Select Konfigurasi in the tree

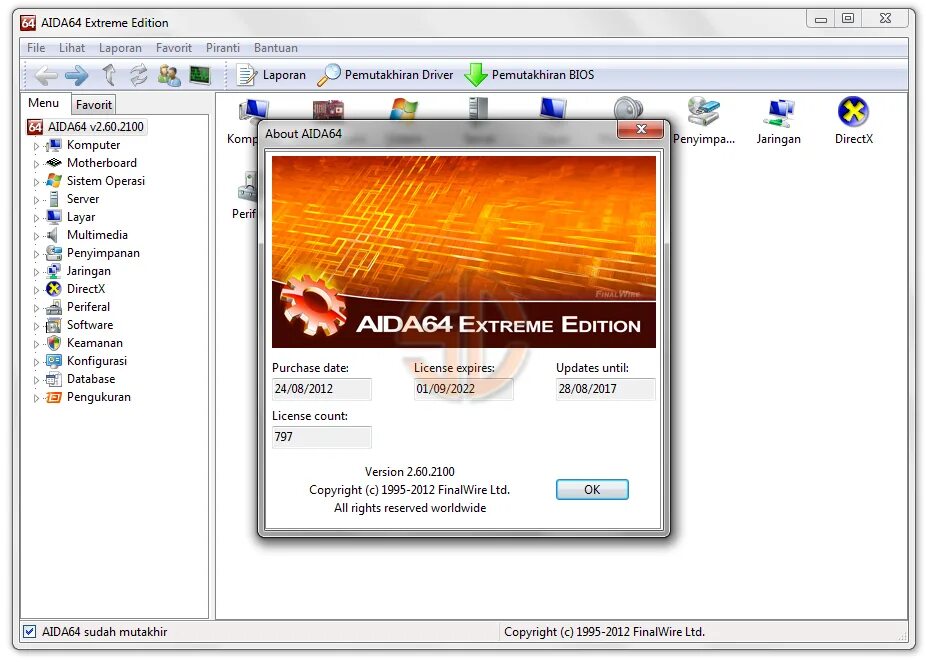(97, 361)
